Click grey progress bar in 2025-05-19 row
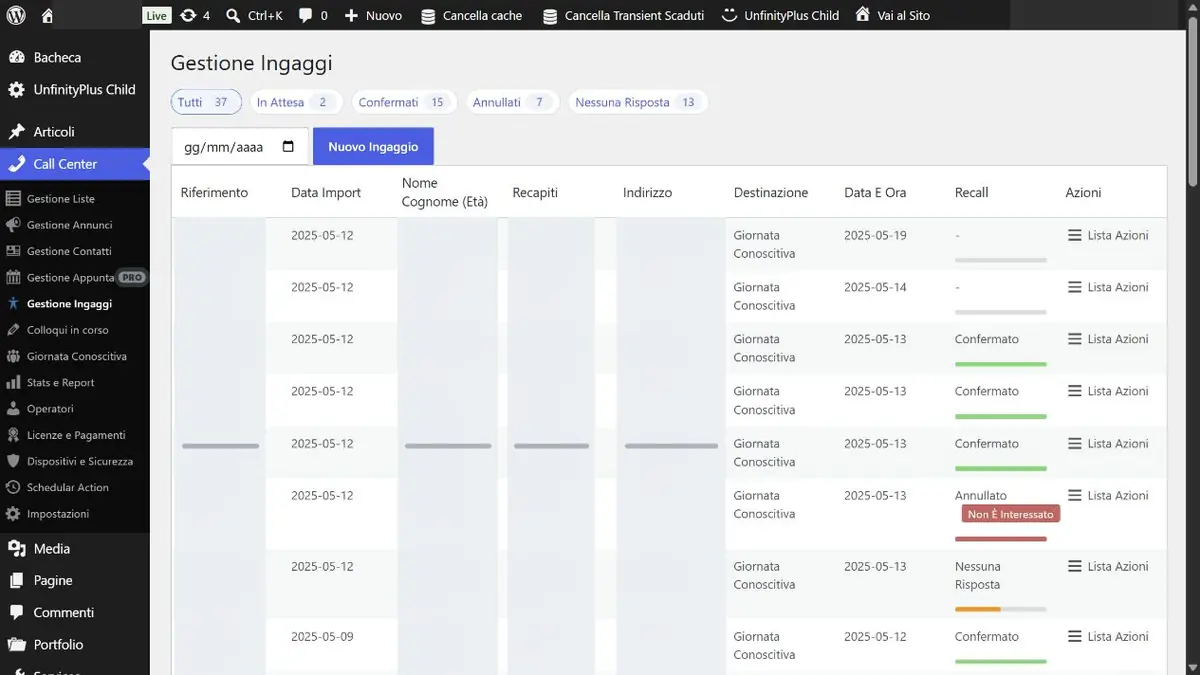Viewport: 1200px width, 675px height. click(1001, 260)
